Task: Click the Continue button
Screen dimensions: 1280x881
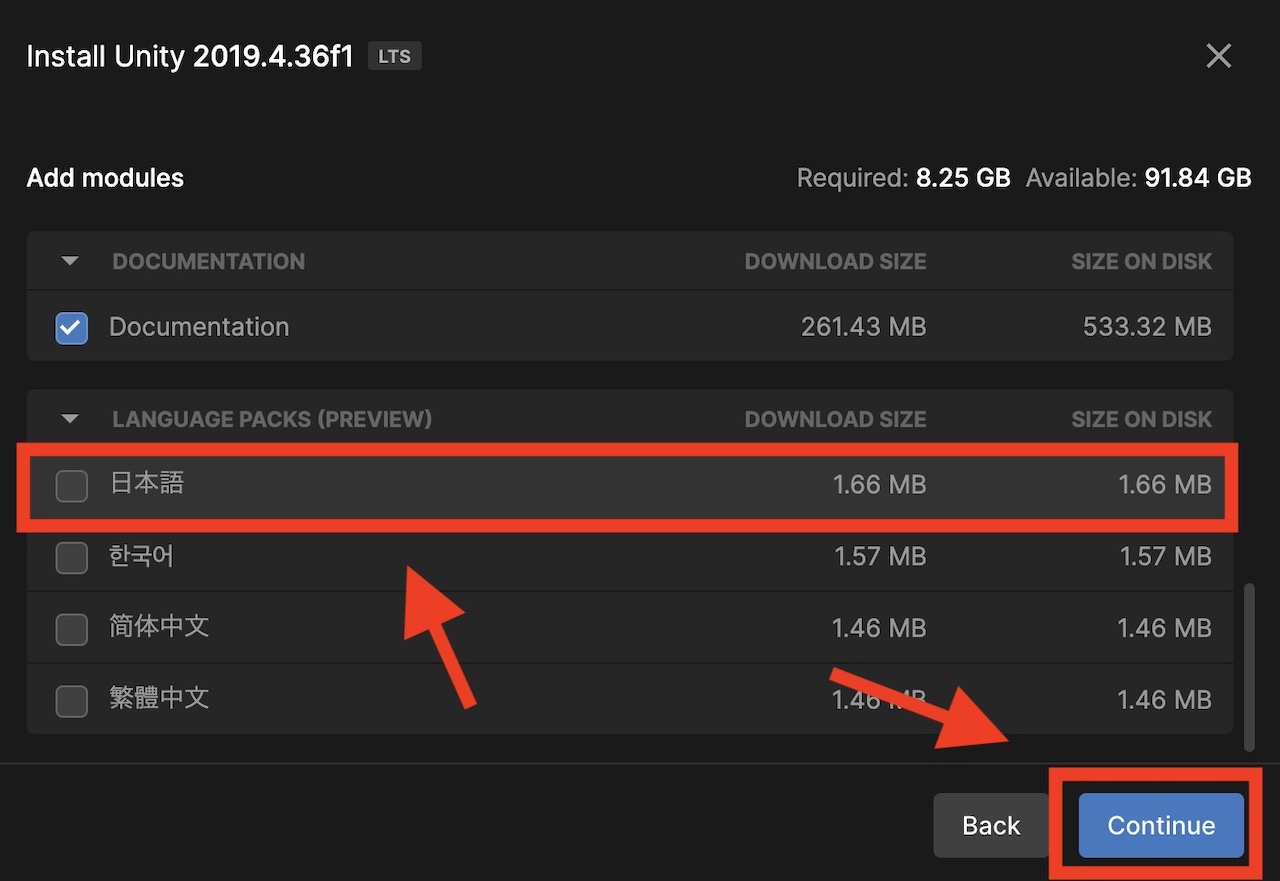Action: pos(1160,825)
